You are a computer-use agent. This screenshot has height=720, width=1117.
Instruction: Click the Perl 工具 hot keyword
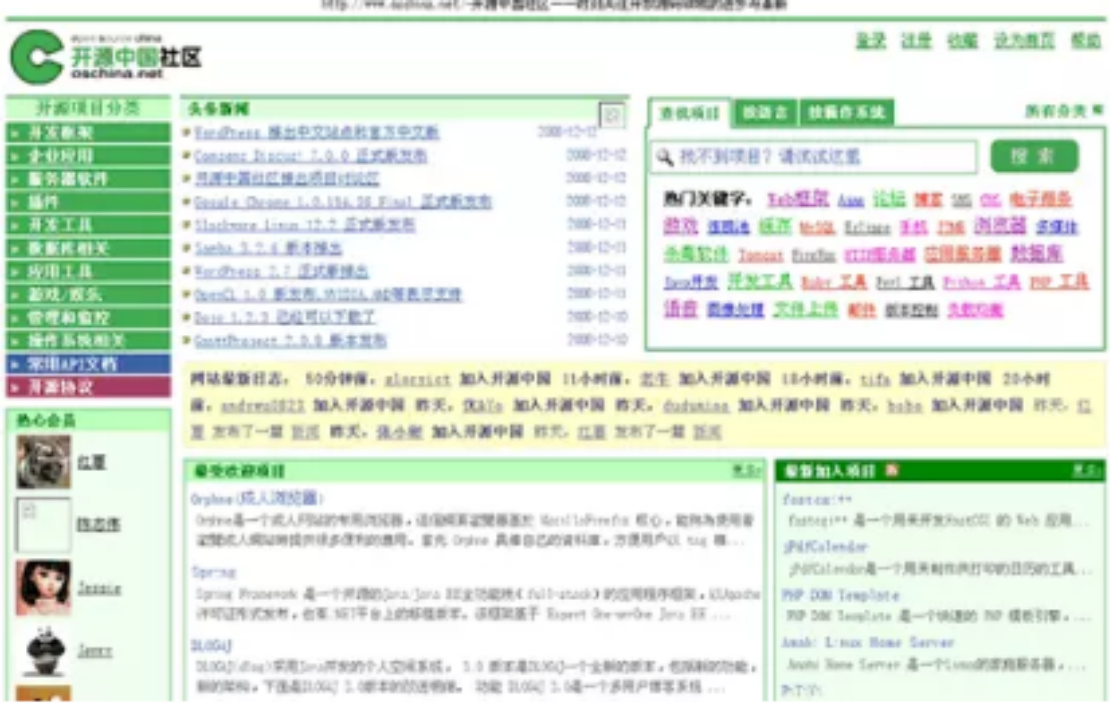905,282
